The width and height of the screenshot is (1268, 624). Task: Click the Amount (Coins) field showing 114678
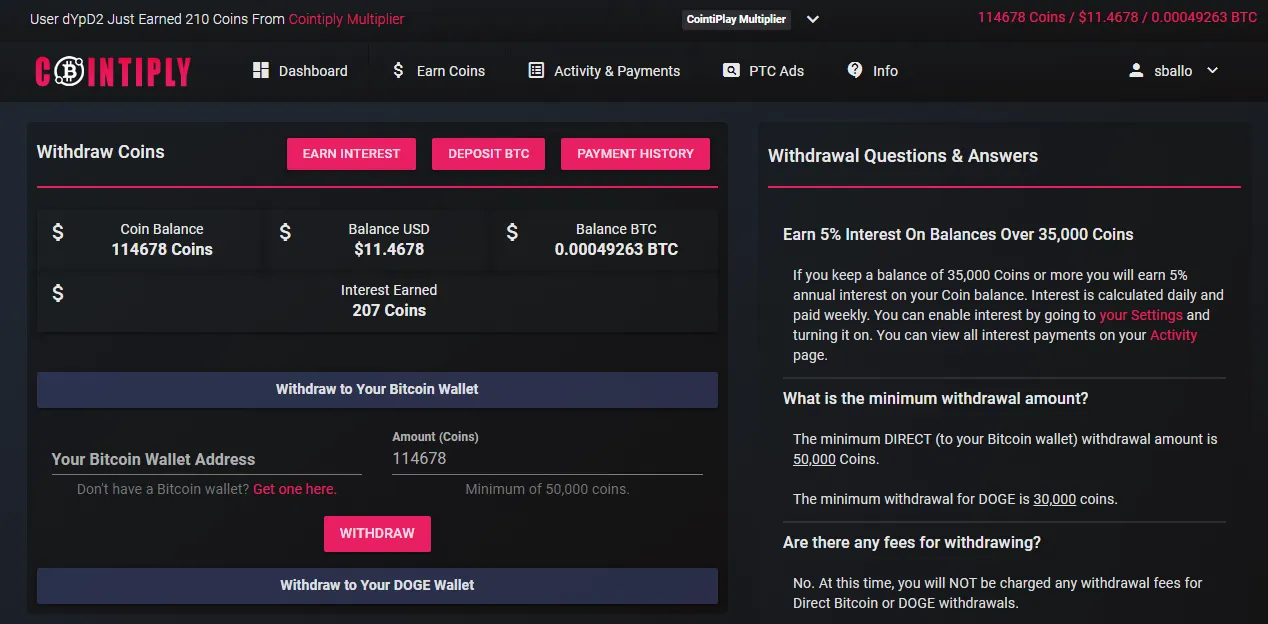click(x=547, y=458)
